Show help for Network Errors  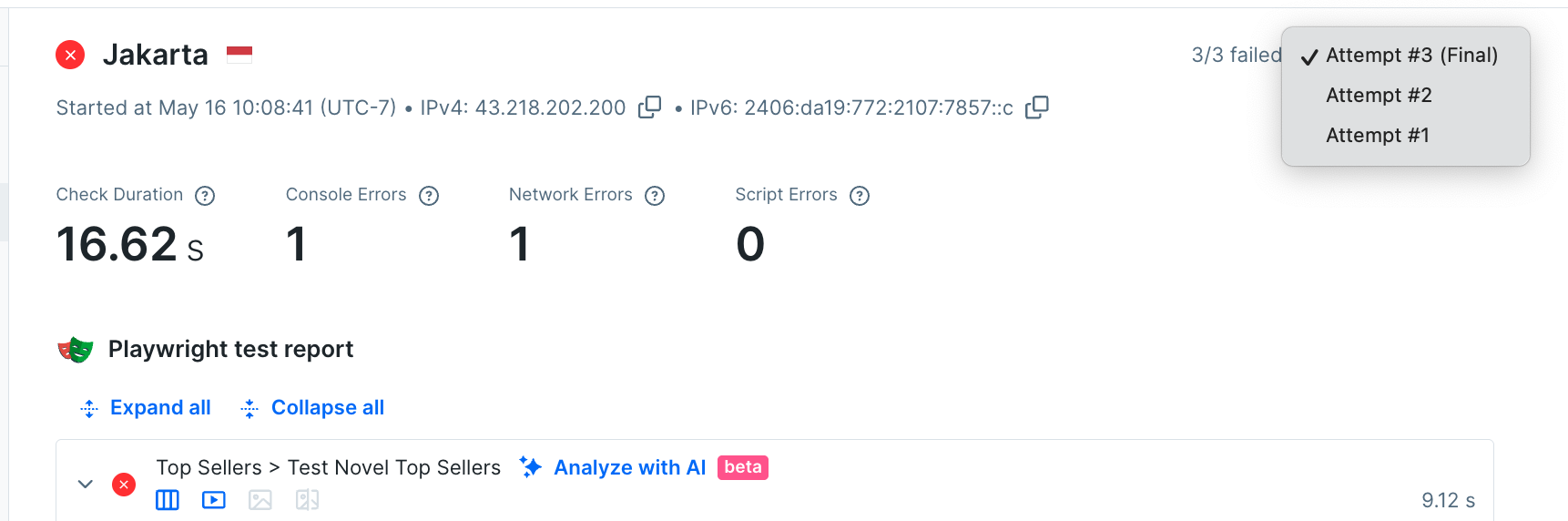click(x=655, y=196)
